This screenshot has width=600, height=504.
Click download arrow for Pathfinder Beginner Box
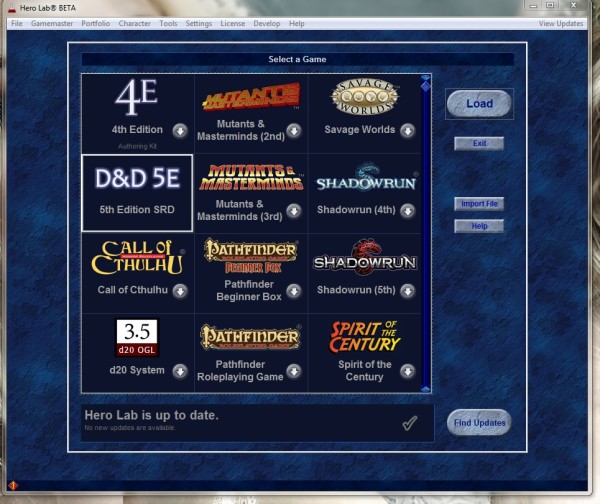pos(294,291)
